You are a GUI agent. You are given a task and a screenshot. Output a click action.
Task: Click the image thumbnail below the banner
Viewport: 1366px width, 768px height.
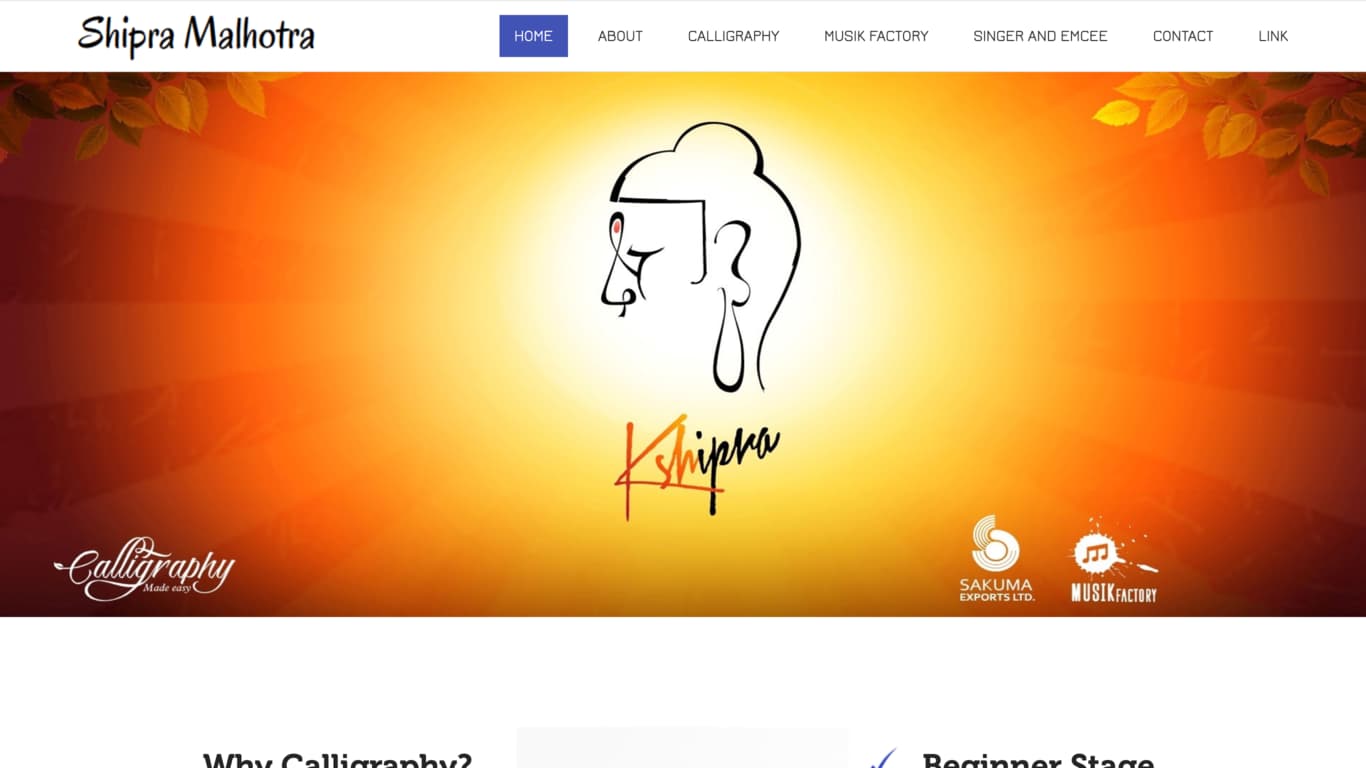pos(682,748)
